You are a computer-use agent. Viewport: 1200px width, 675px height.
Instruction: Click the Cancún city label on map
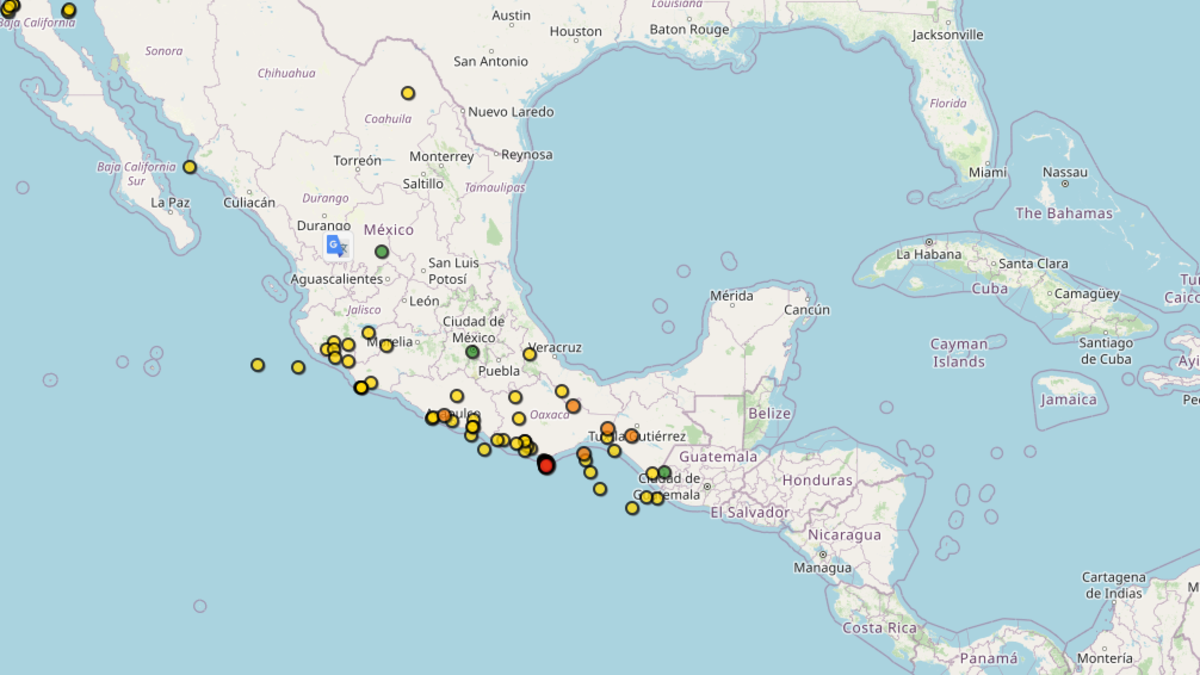point(807,310)
